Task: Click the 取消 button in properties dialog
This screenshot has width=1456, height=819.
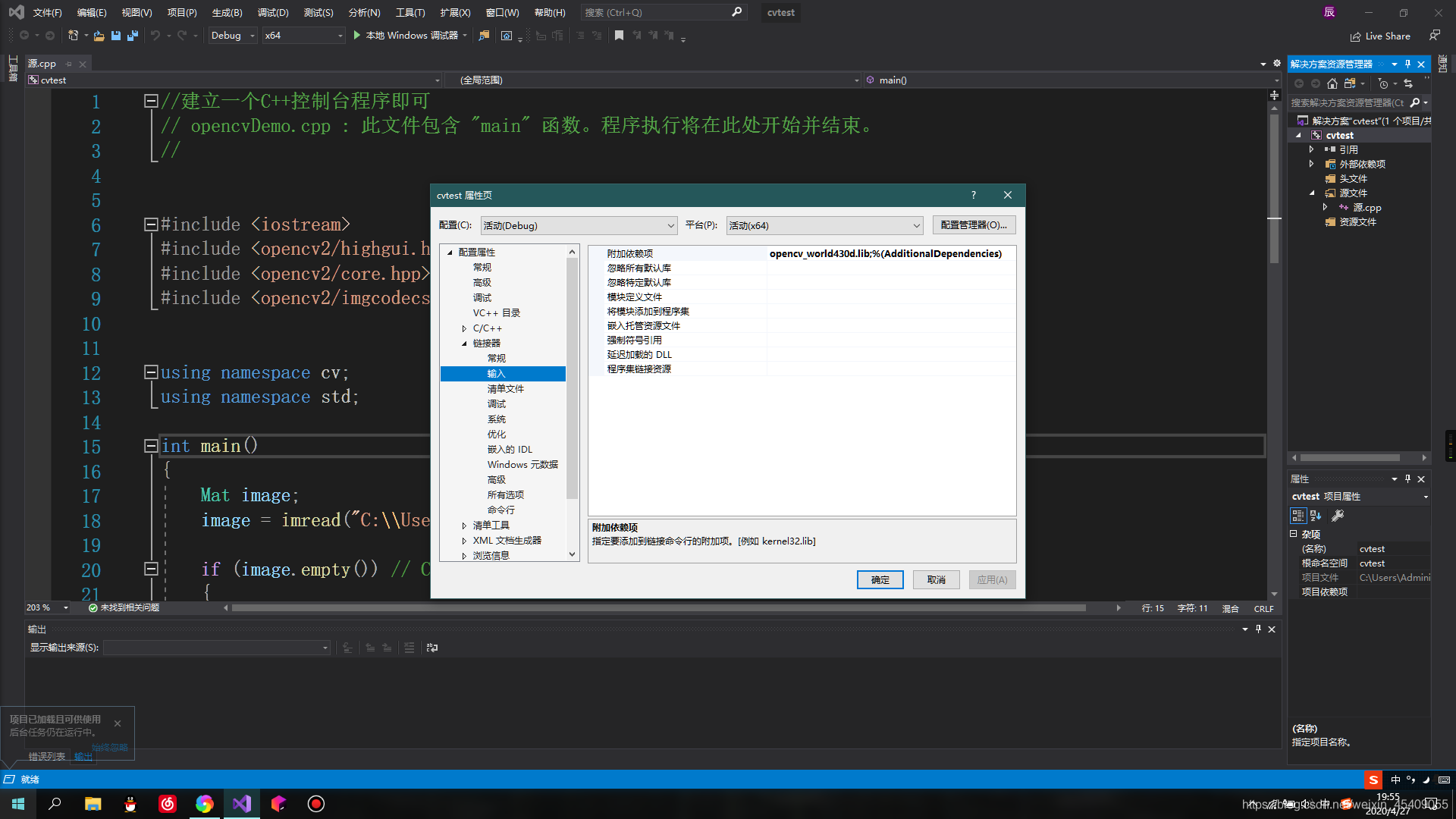Action: point(936,579)
